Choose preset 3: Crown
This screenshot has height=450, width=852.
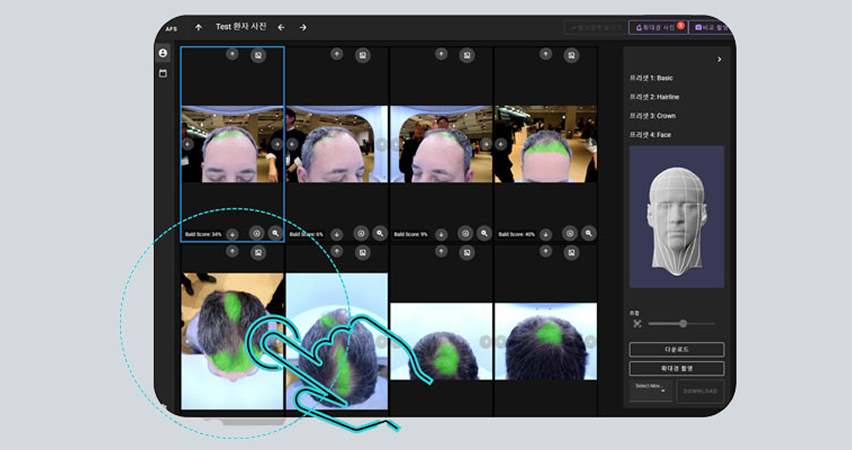click(x=654, y=115)
